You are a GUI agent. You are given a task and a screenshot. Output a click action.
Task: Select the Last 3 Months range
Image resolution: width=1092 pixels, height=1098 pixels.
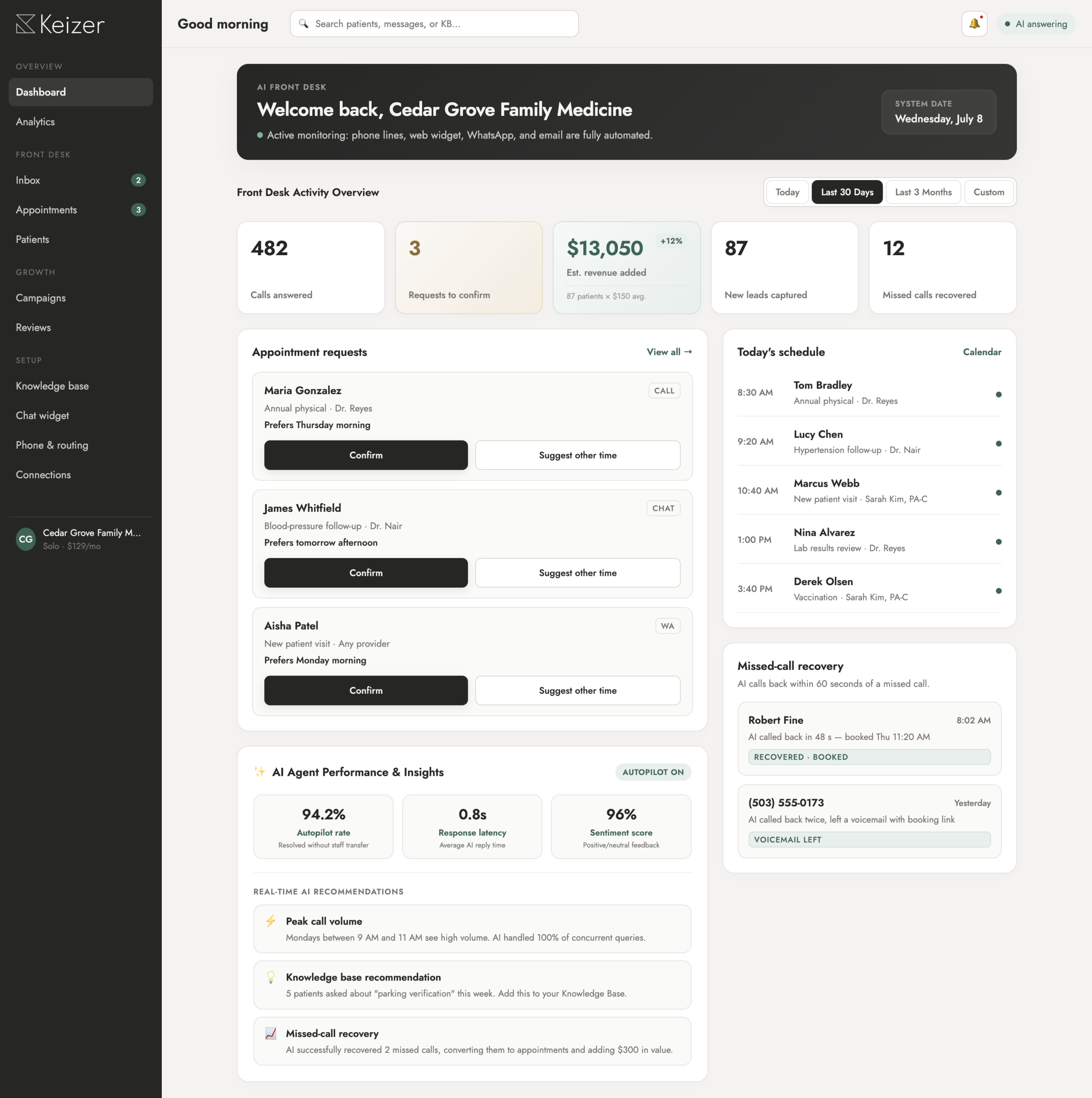coord(923,192)
